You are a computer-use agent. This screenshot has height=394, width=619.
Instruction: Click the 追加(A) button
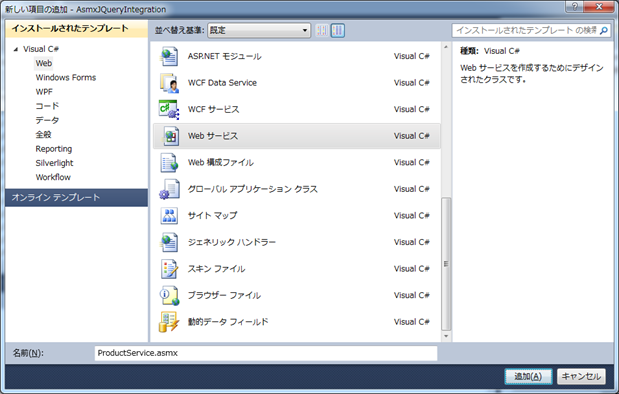(x=528, y=377)
